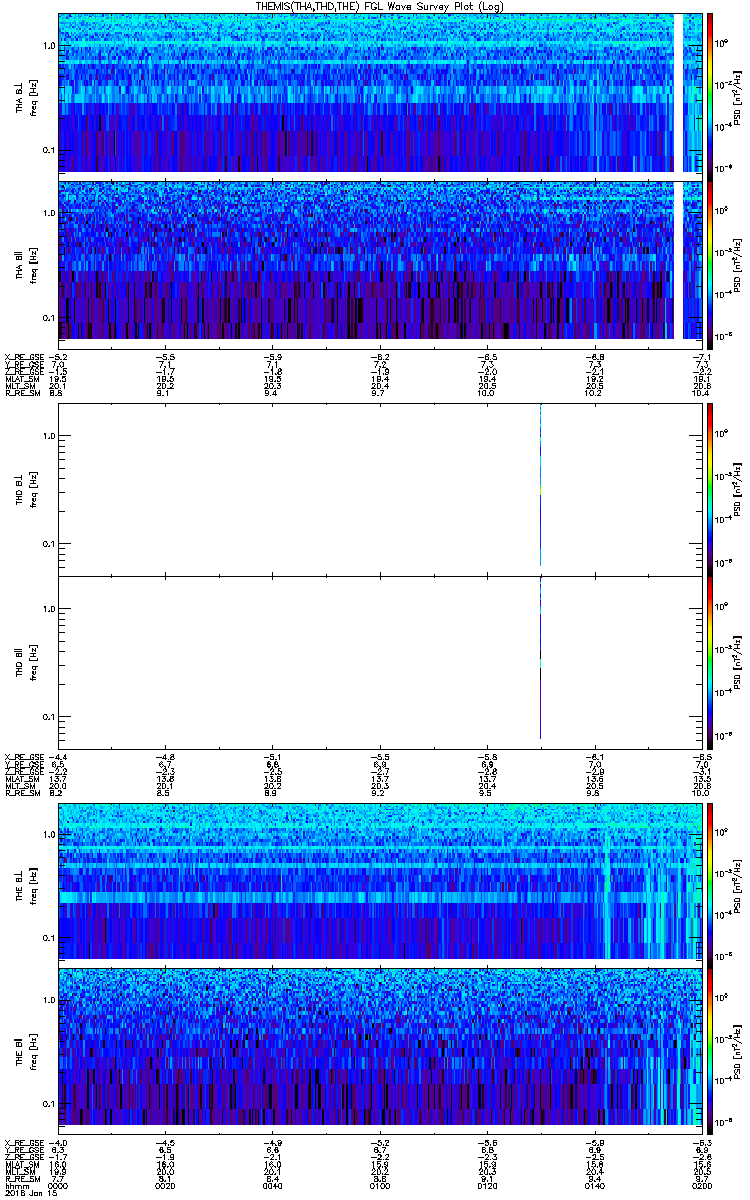The width and height of the screenshot is (750, 1200).
Task: Click the vertical data spike in THD BII panel
Action: (541, 657)
